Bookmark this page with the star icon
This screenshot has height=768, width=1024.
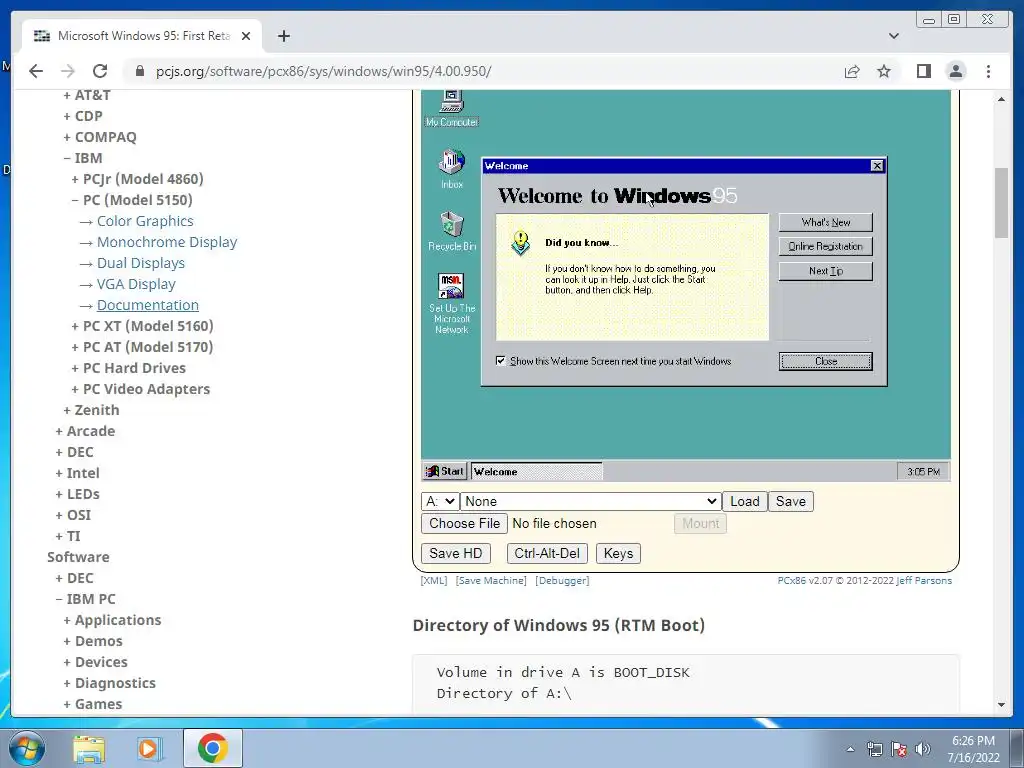[x=884, y=71]
